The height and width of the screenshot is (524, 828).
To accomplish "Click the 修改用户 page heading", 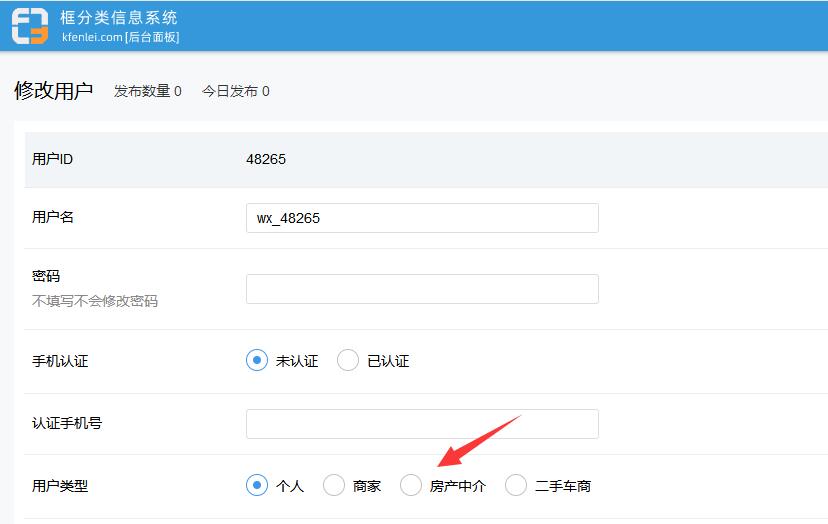I will point(53,91).
